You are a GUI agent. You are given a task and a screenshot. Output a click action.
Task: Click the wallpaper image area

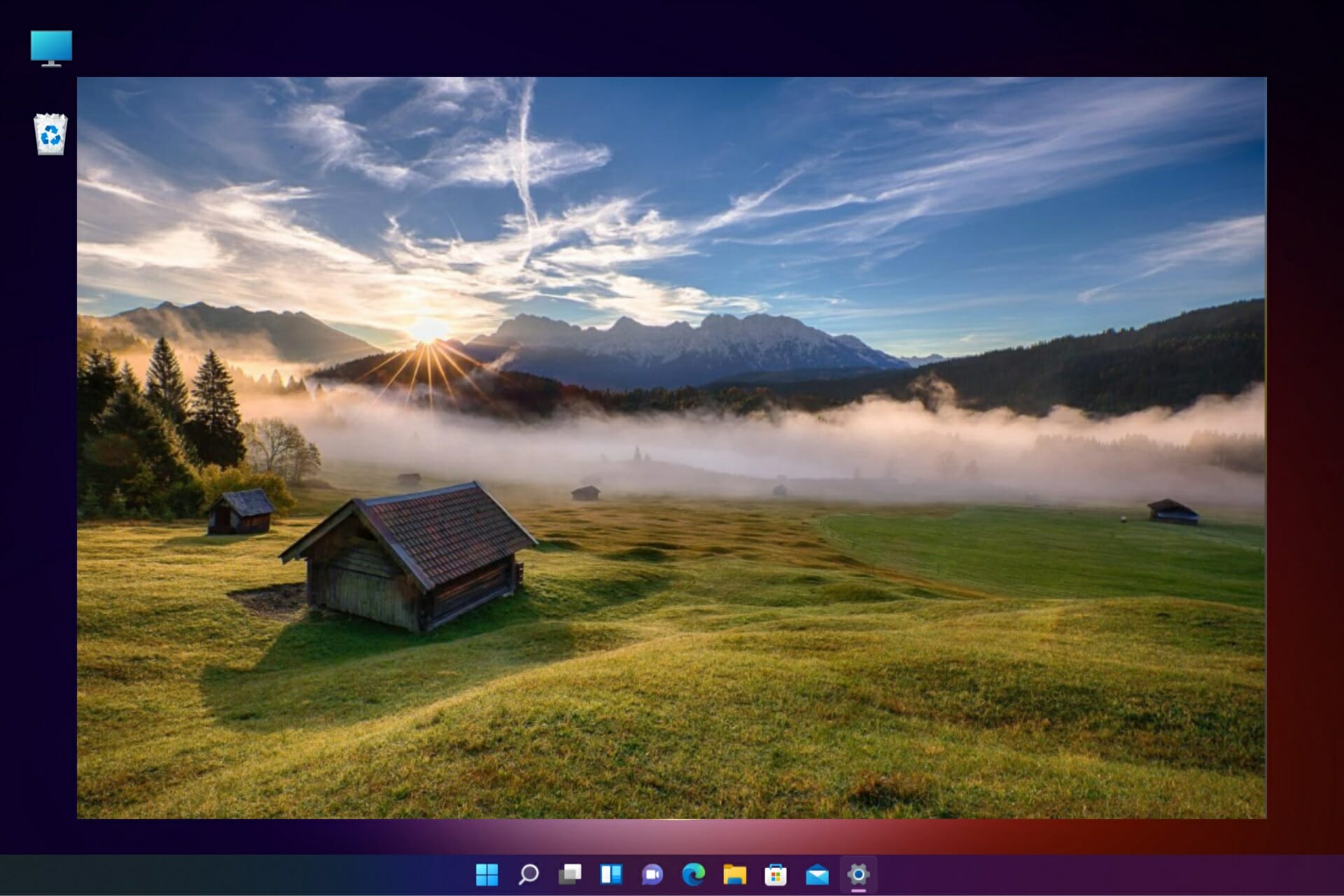pos(672,448)
